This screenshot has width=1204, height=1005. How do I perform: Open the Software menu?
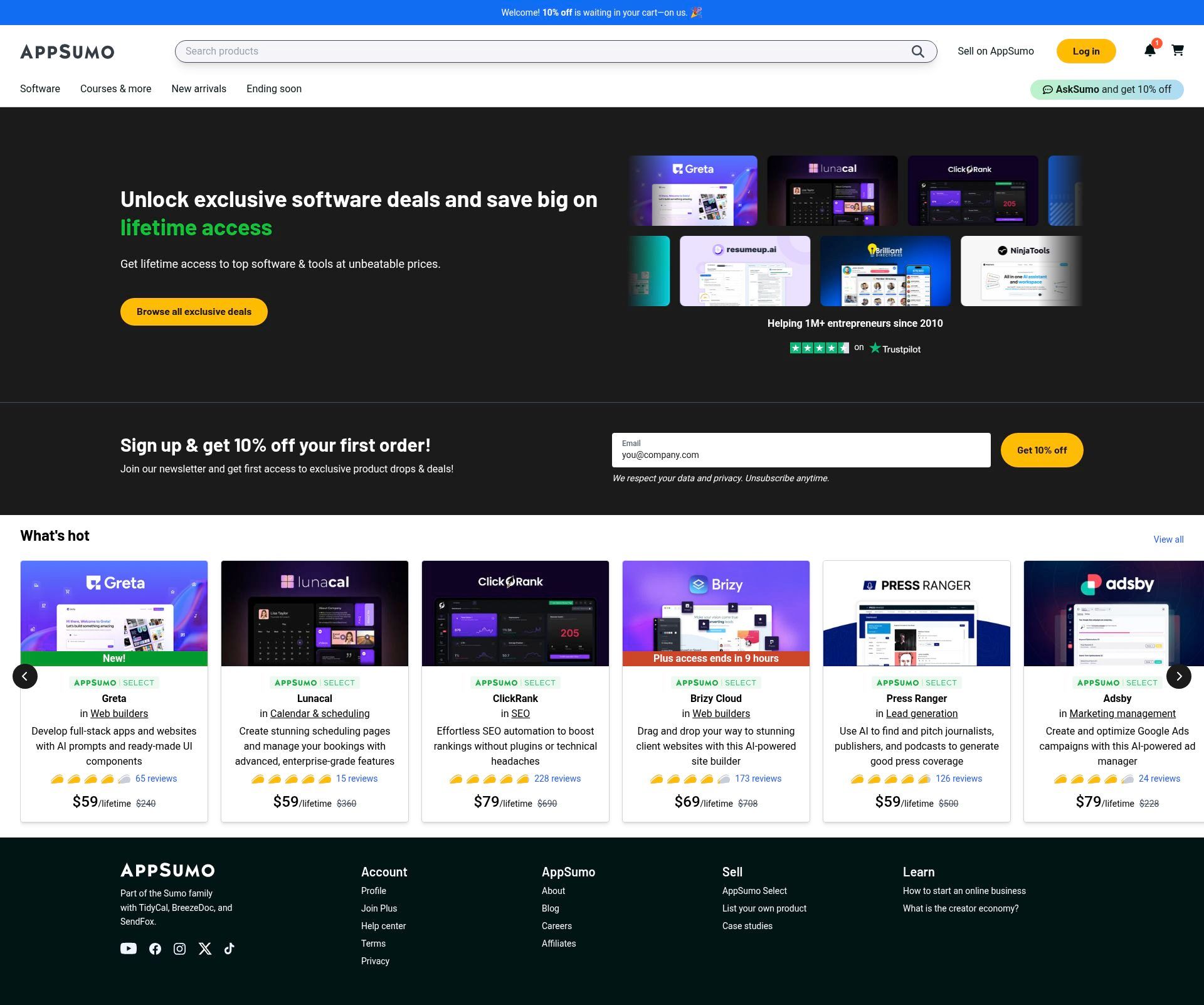(x=40, y=89)
